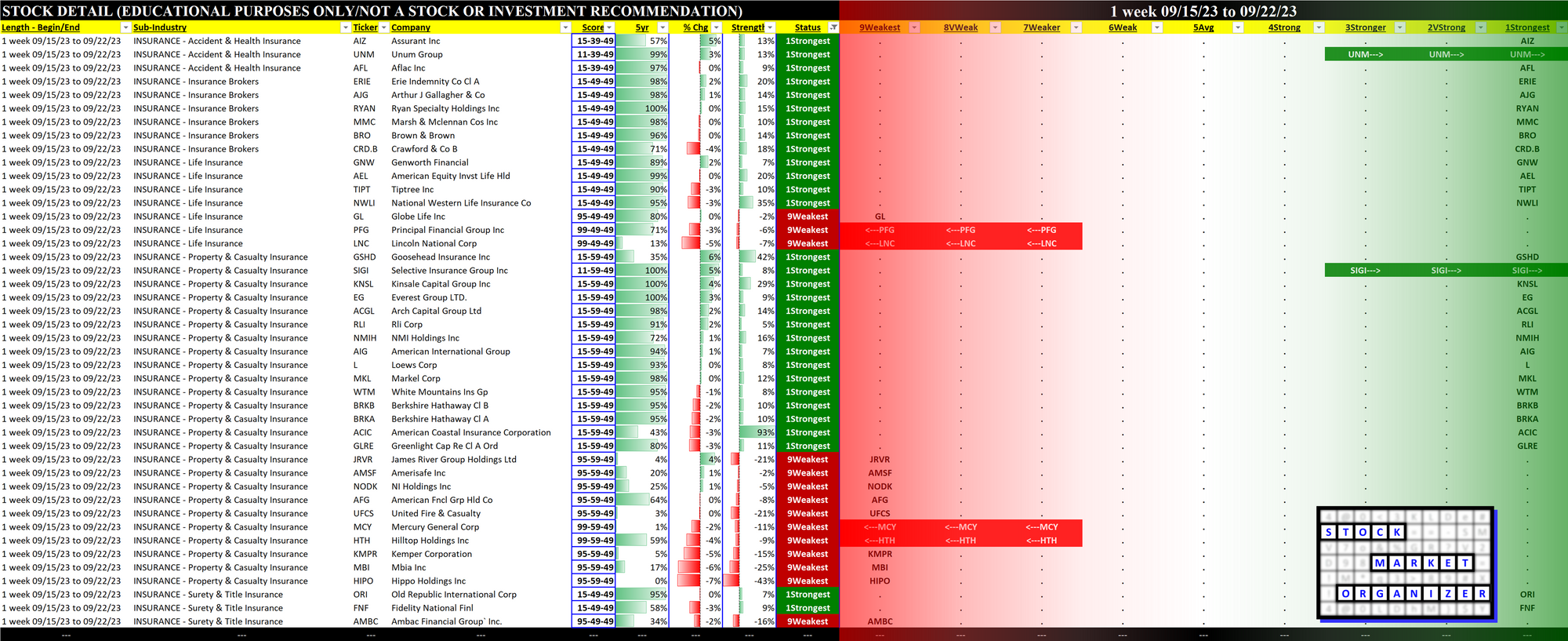Click the red <---MCY cell under 7Weaker

[x=1042, y=527]
